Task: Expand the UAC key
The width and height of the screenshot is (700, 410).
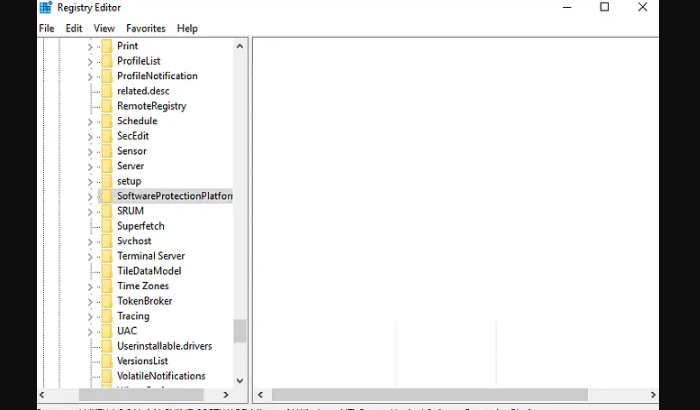Action: click(x=90, y=331)
